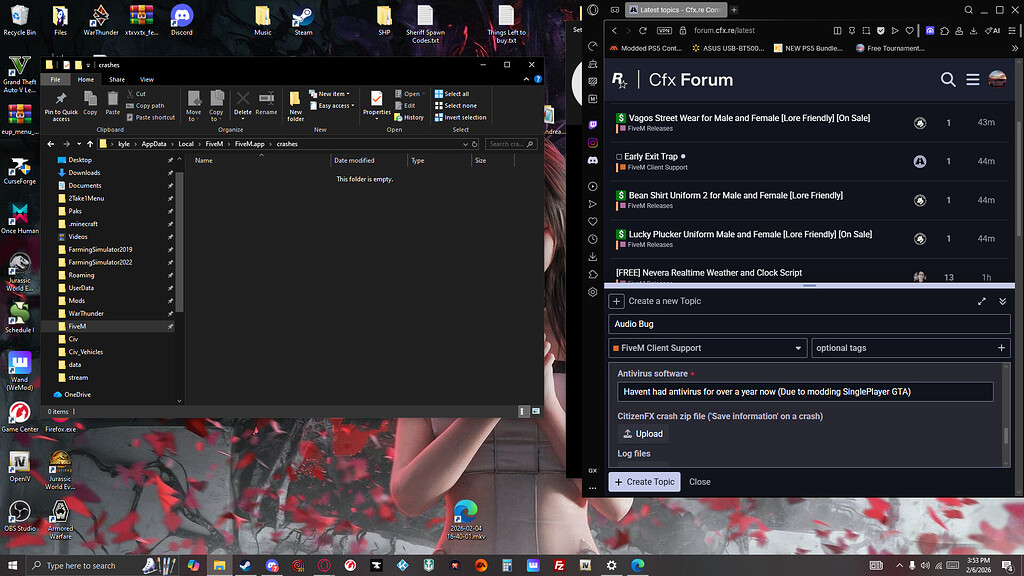Open GX Control speedometer in the Opera sidebar

[x=592, y=46]
